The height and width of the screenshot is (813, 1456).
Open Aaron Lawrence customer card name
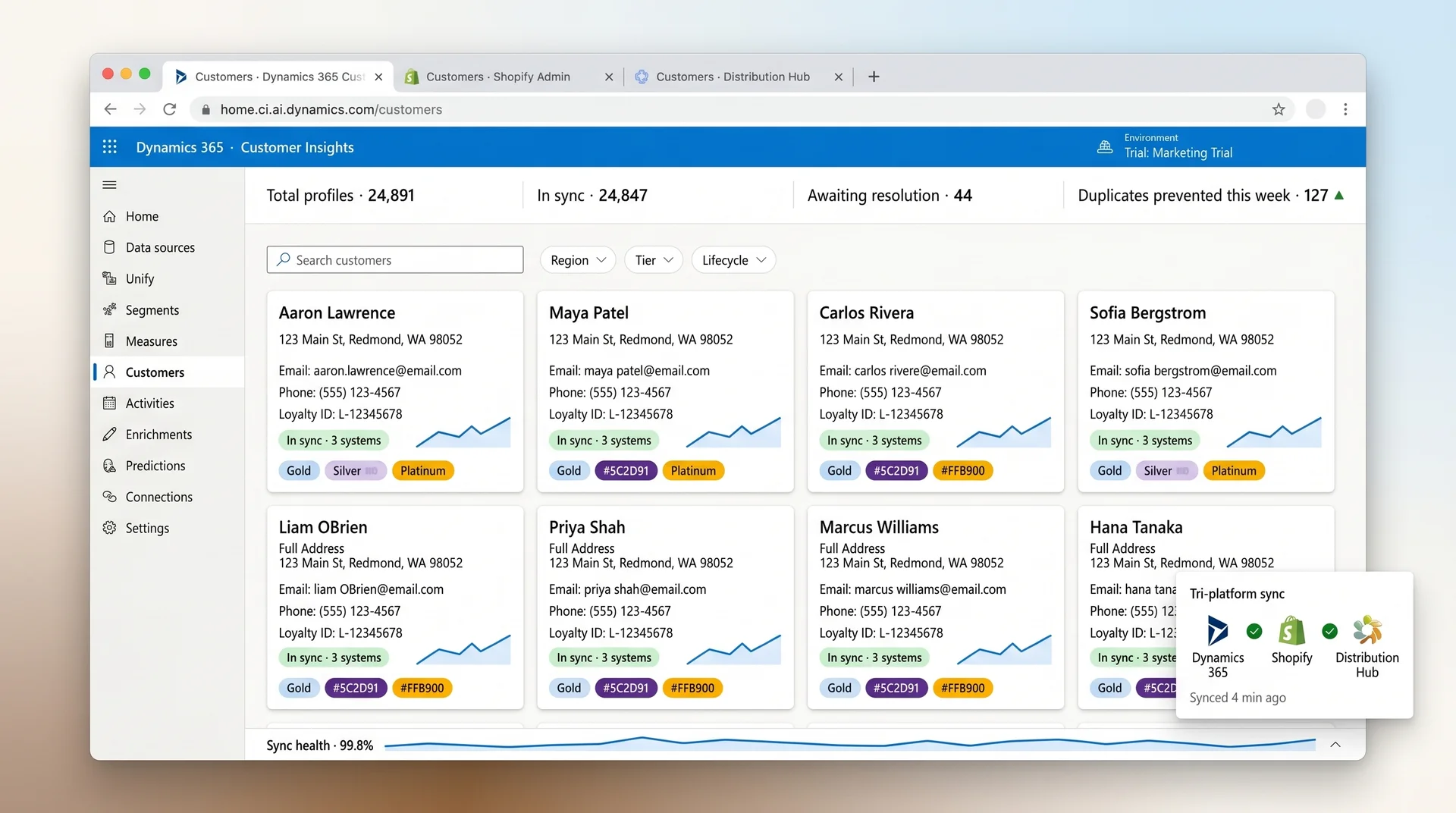coord(337,312)
